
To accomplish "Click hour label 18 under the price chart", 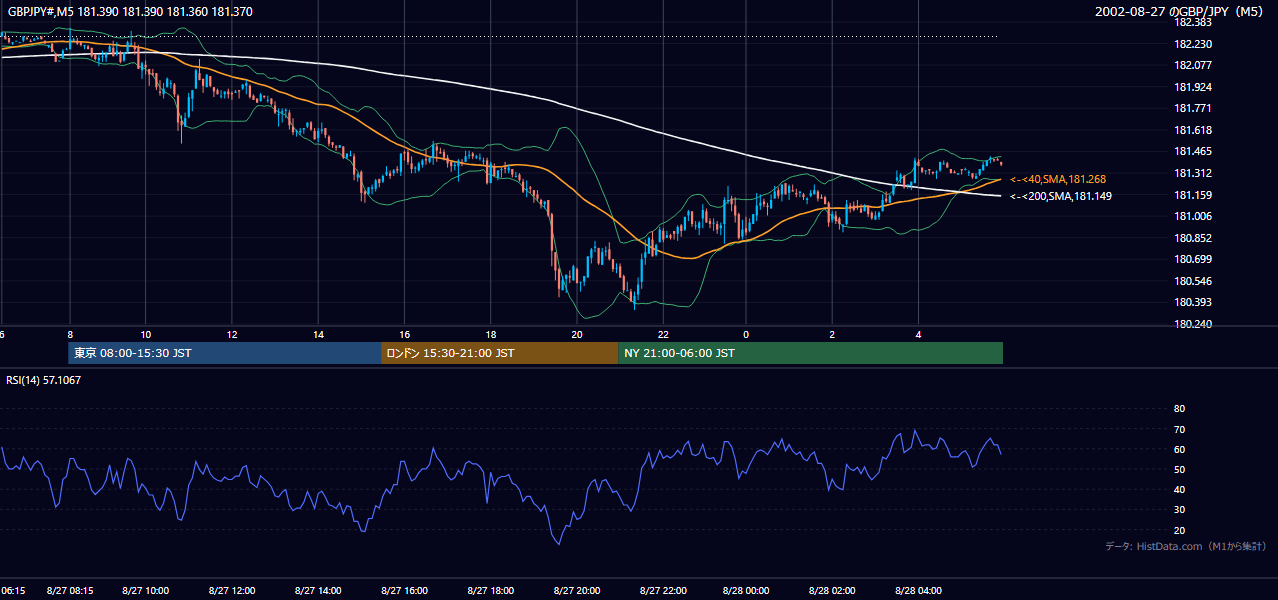I will coord(490,334).
